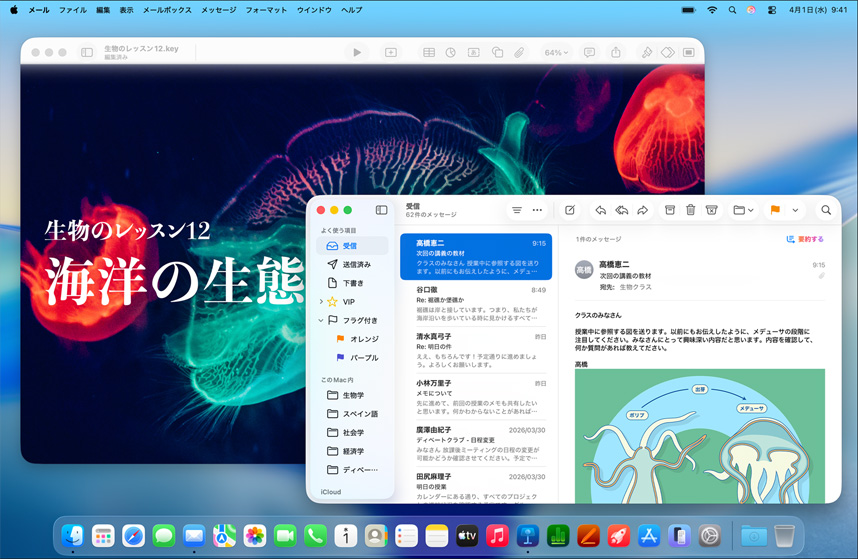Image resolution: width=858 pixels, height=559 pixels.
Task: Toggle the message filter icon
Action: click(517, 210)
